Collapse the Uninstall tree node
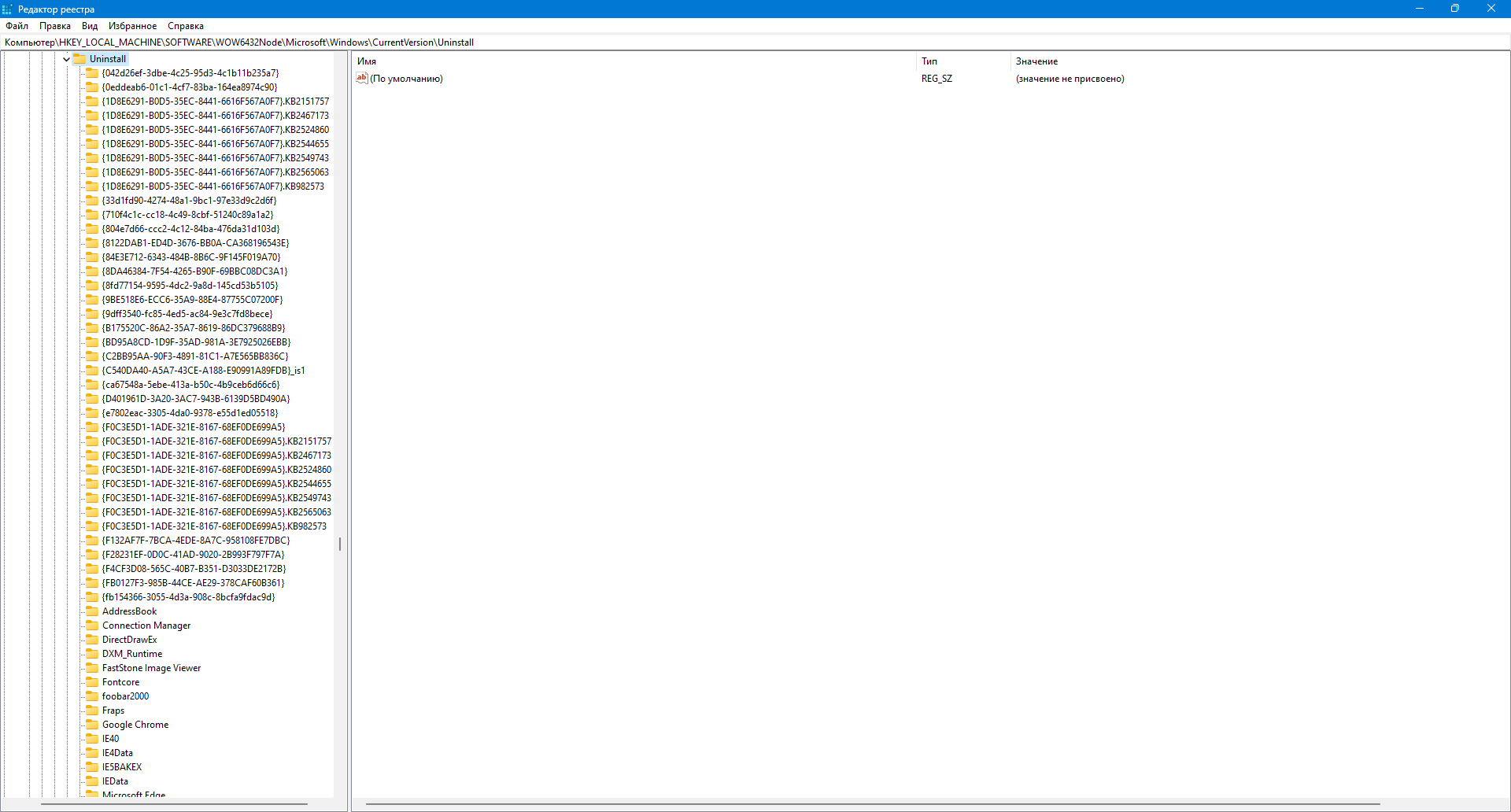The height and width of the screenshot is (812, 1511). pyautogui.click(x=66, y=59)
